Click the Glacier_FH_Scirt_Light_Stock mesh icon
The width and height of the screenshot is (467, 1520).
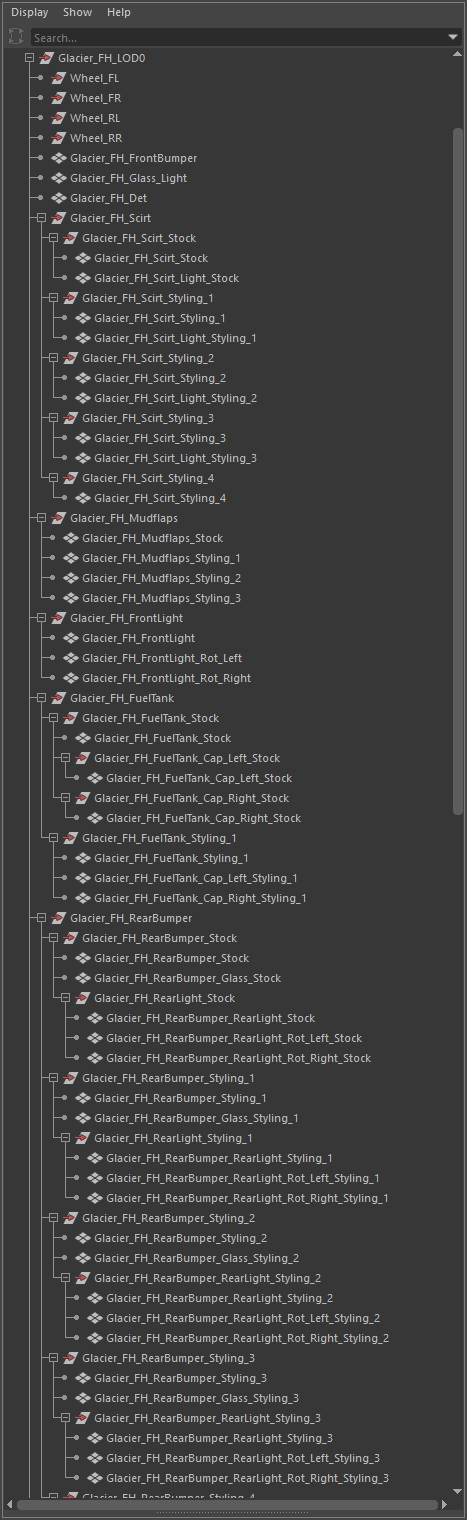[x=82, y=278]
